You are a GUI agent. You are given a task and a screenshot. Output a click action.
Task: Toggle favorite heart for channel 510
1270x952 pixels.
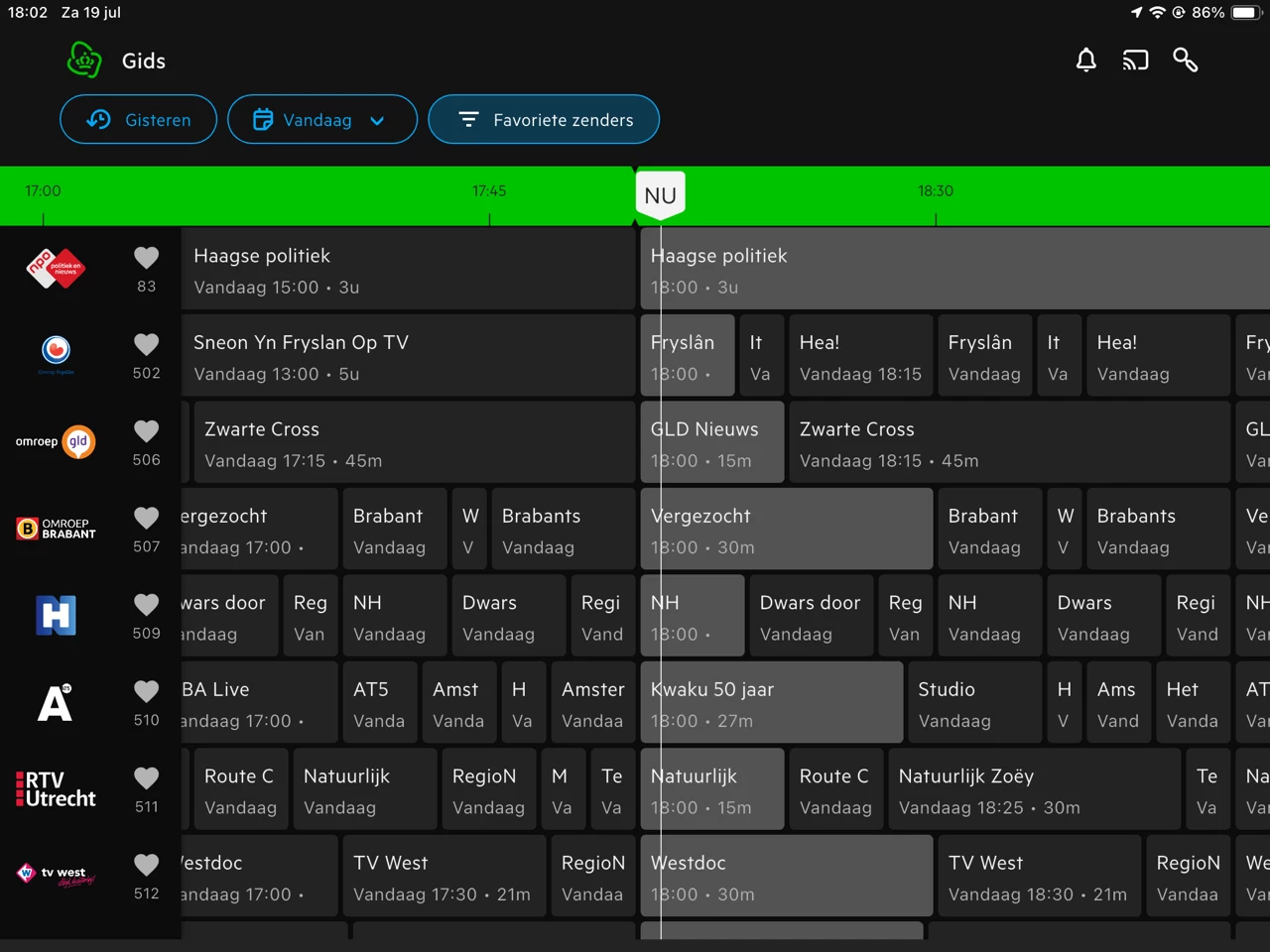pos(146,691)
